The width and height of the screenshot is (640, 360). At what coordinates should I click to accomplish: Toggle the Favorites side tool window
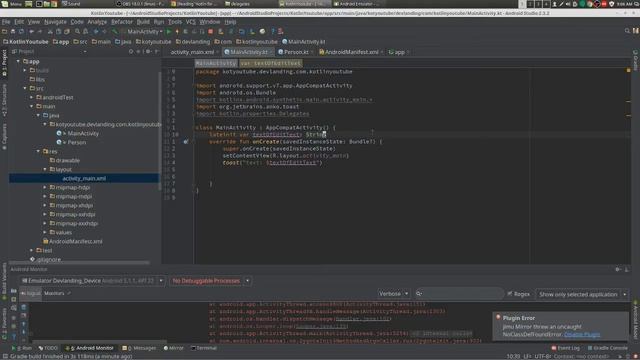[4, 324]
